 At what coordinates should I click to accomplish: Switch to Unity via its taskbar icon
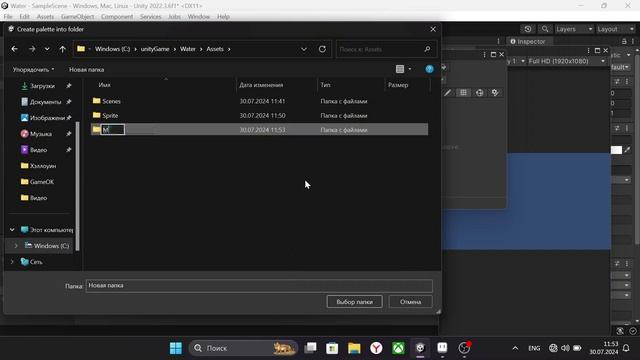pyautogui.click(x=420, y=348)
